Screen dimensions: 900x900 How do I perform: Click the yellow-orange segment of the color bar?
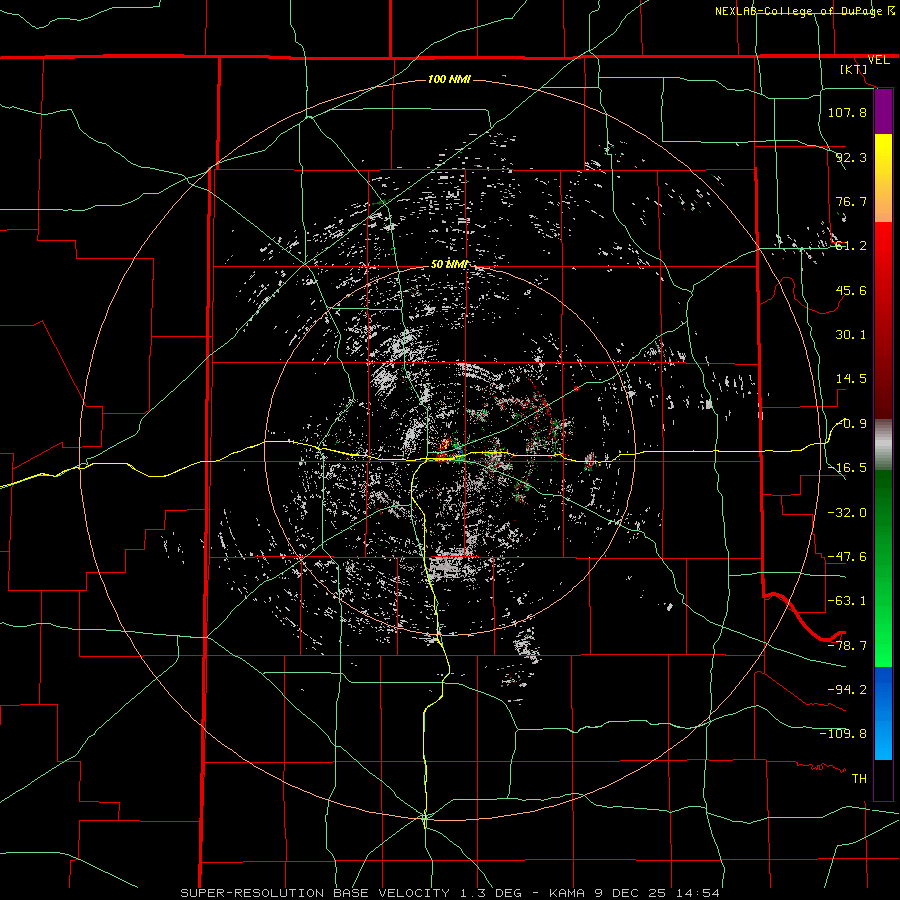coord(883,178)
